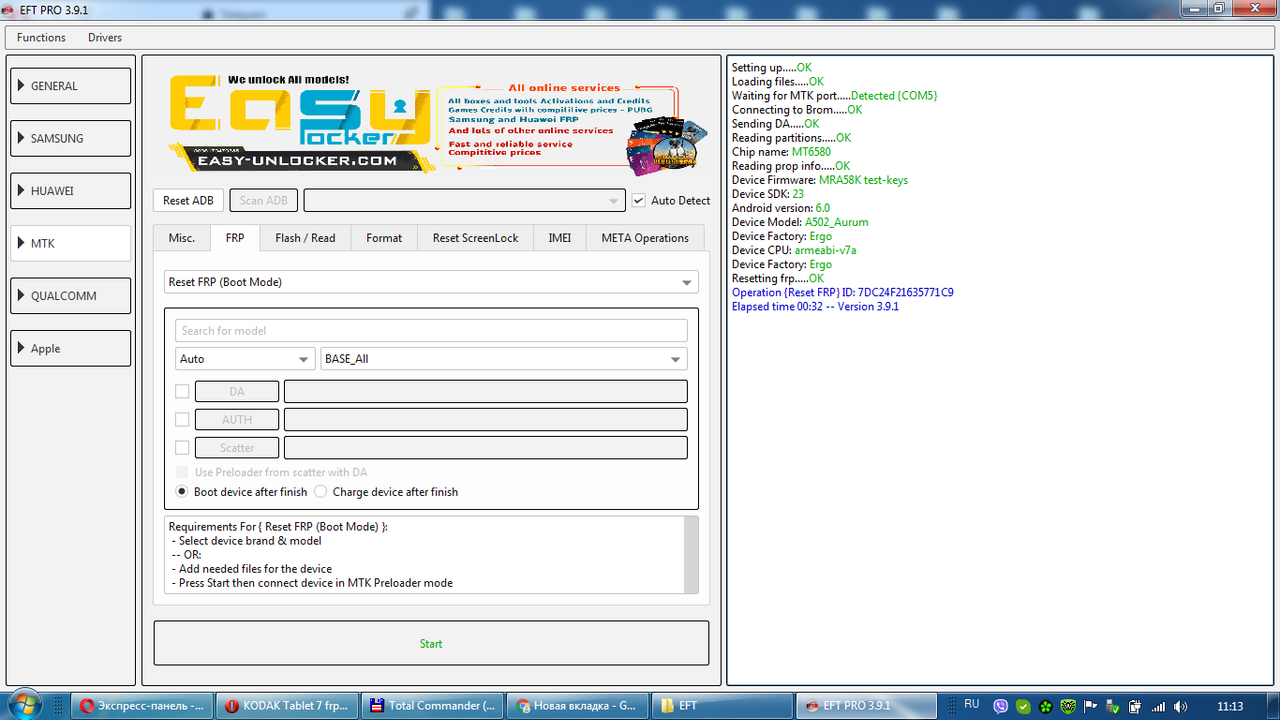The height and width of the screenshot is (720, 1280).
Task: Toggle the Auto Detect checkbox
Action: click(638, 200)
